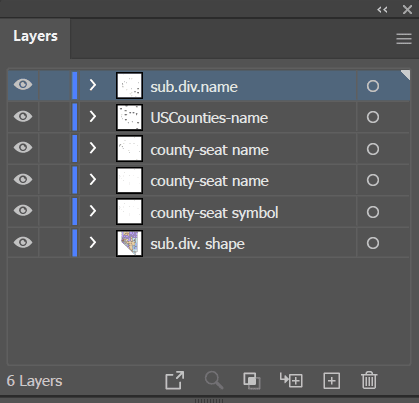Expand the county-seat symbol layer

93,211
